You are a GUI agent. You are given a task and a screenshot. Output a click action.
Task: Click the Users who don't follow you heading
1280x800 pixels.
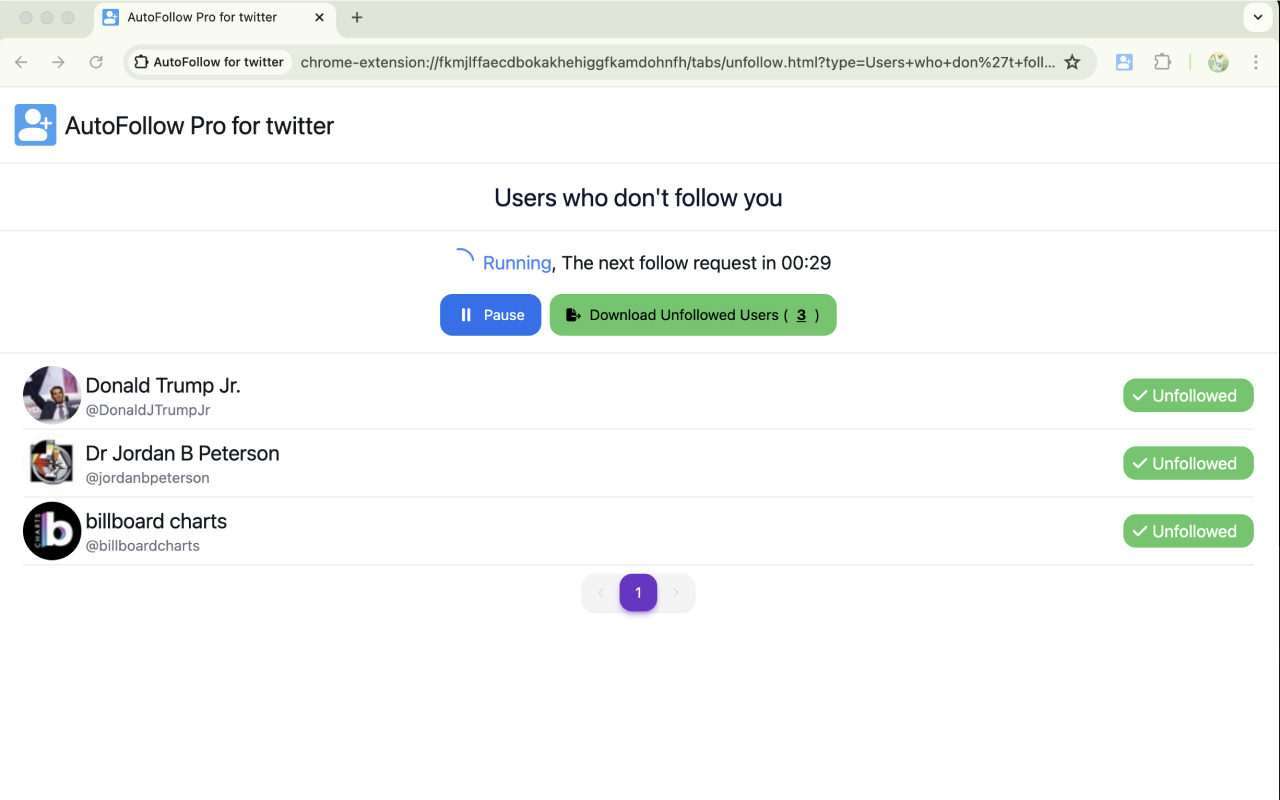tap(638, 198)
